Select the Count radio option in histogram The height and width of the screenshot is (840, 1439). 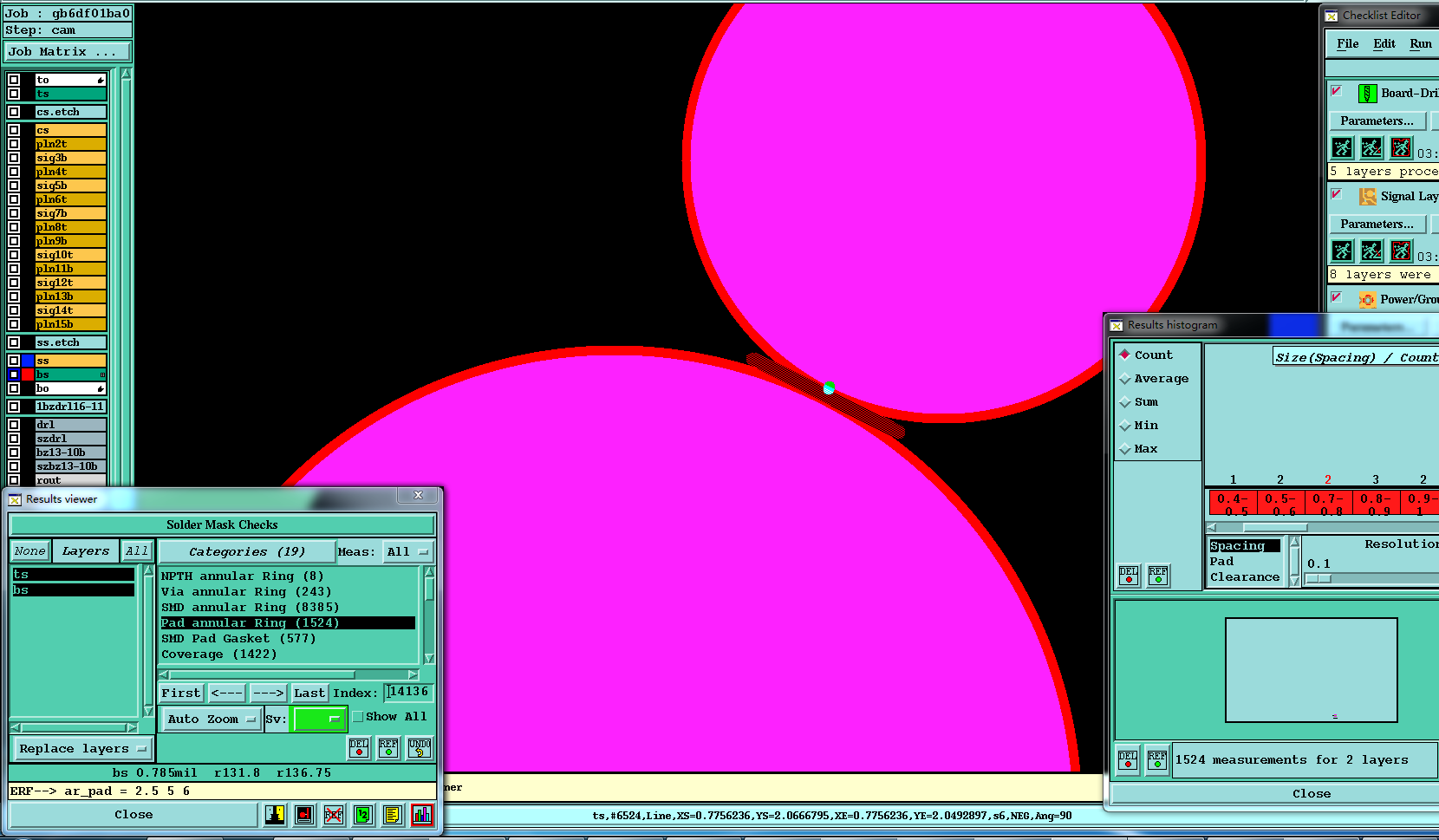click(x=1125, y=355)
